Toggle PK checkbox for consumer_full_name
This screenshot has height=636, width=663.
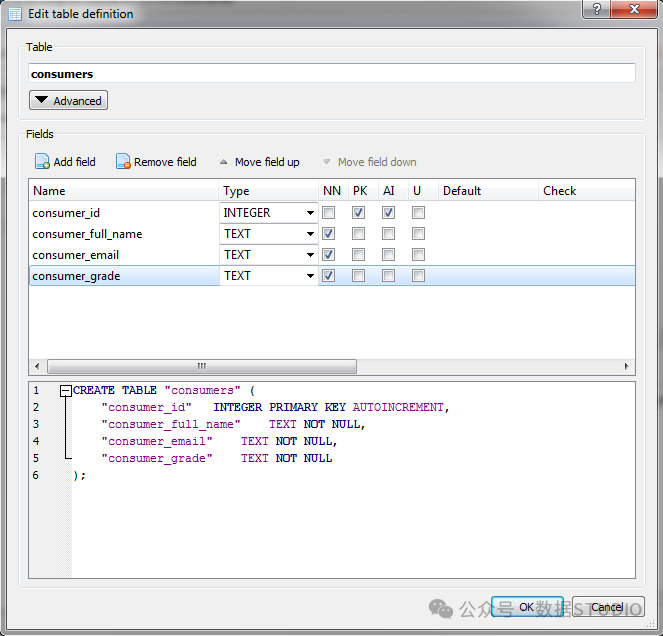[x=359, y=234]
